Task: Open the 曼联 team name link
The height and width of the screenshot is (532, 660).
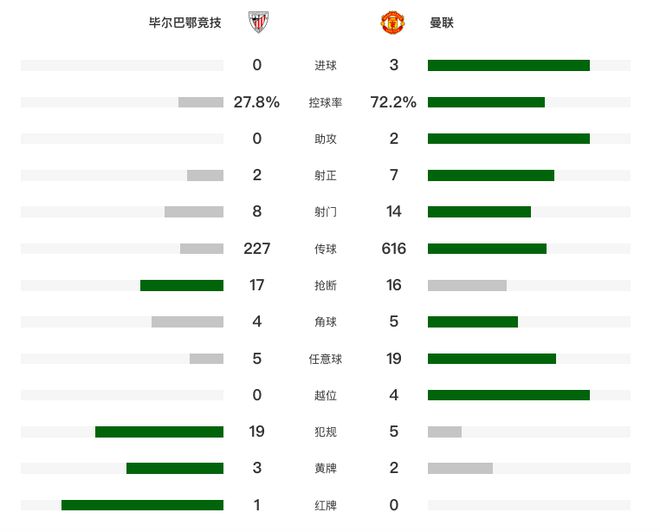Action: [441, 22]
